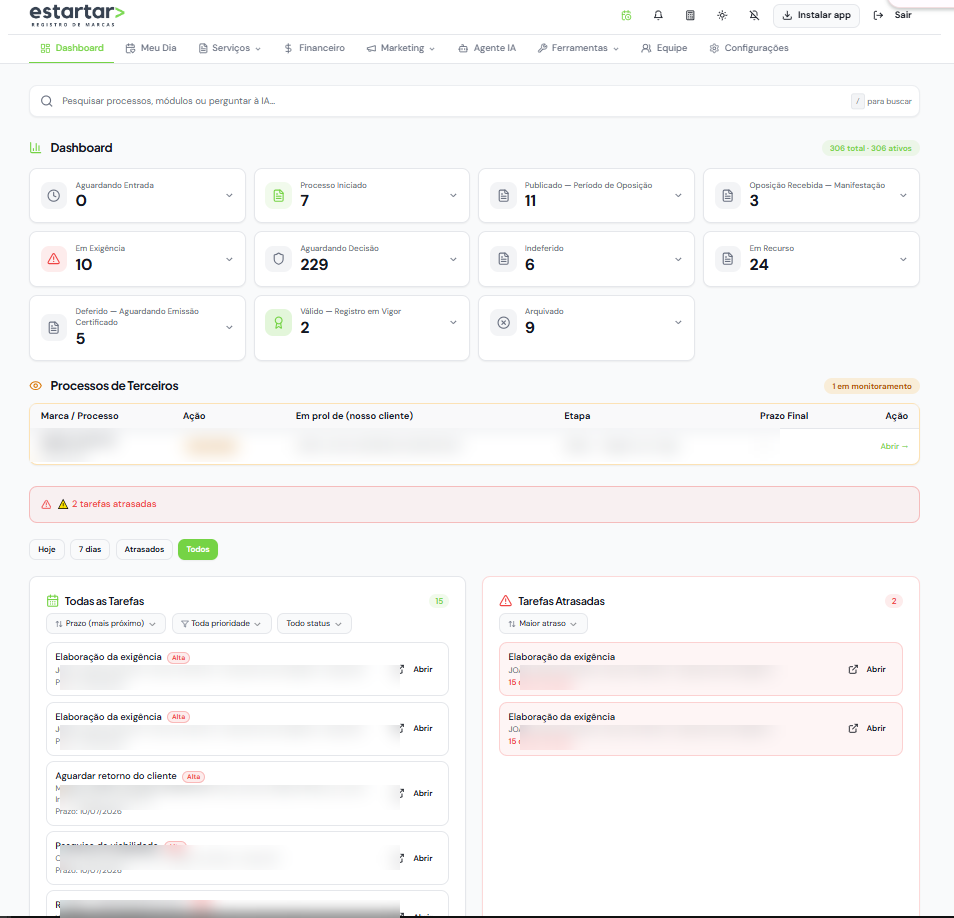Click clock icon on Aguardando Entrada card
This screenshot has width=954, height=918.
54,196
